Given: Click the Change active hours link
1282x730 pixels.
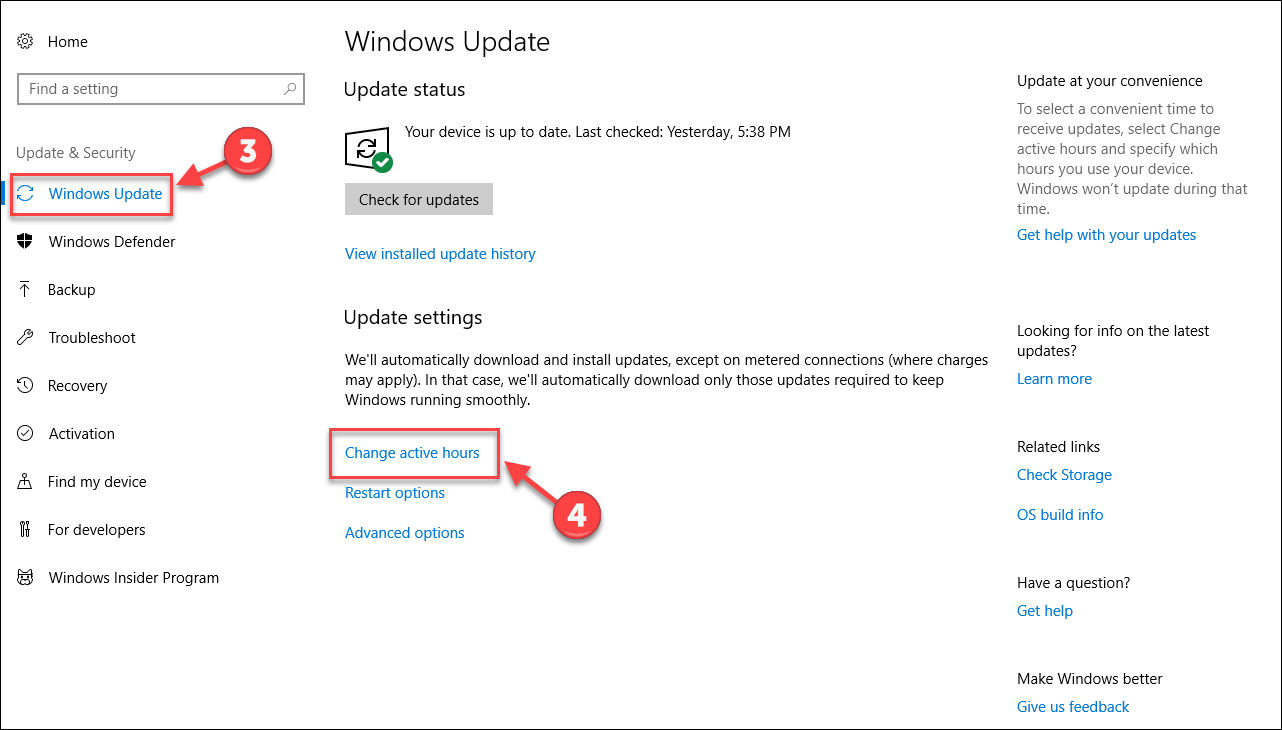Looking at the screenshot, I should pyautogui.click(x=412, y=453).
